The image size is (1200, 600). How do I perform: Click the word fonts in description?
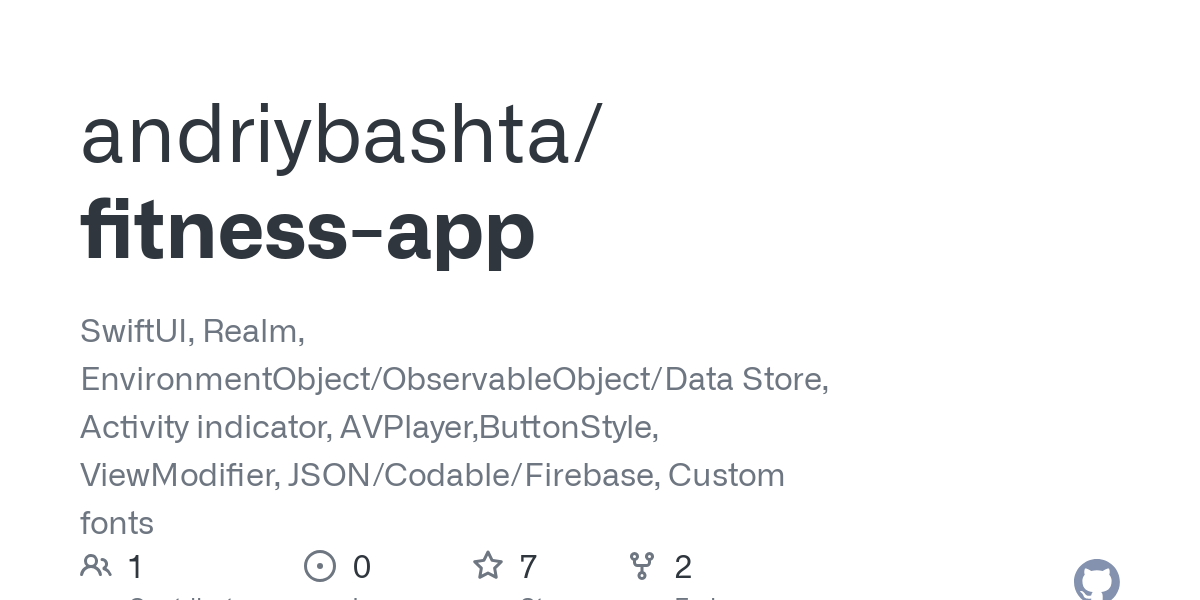point(117,523)
